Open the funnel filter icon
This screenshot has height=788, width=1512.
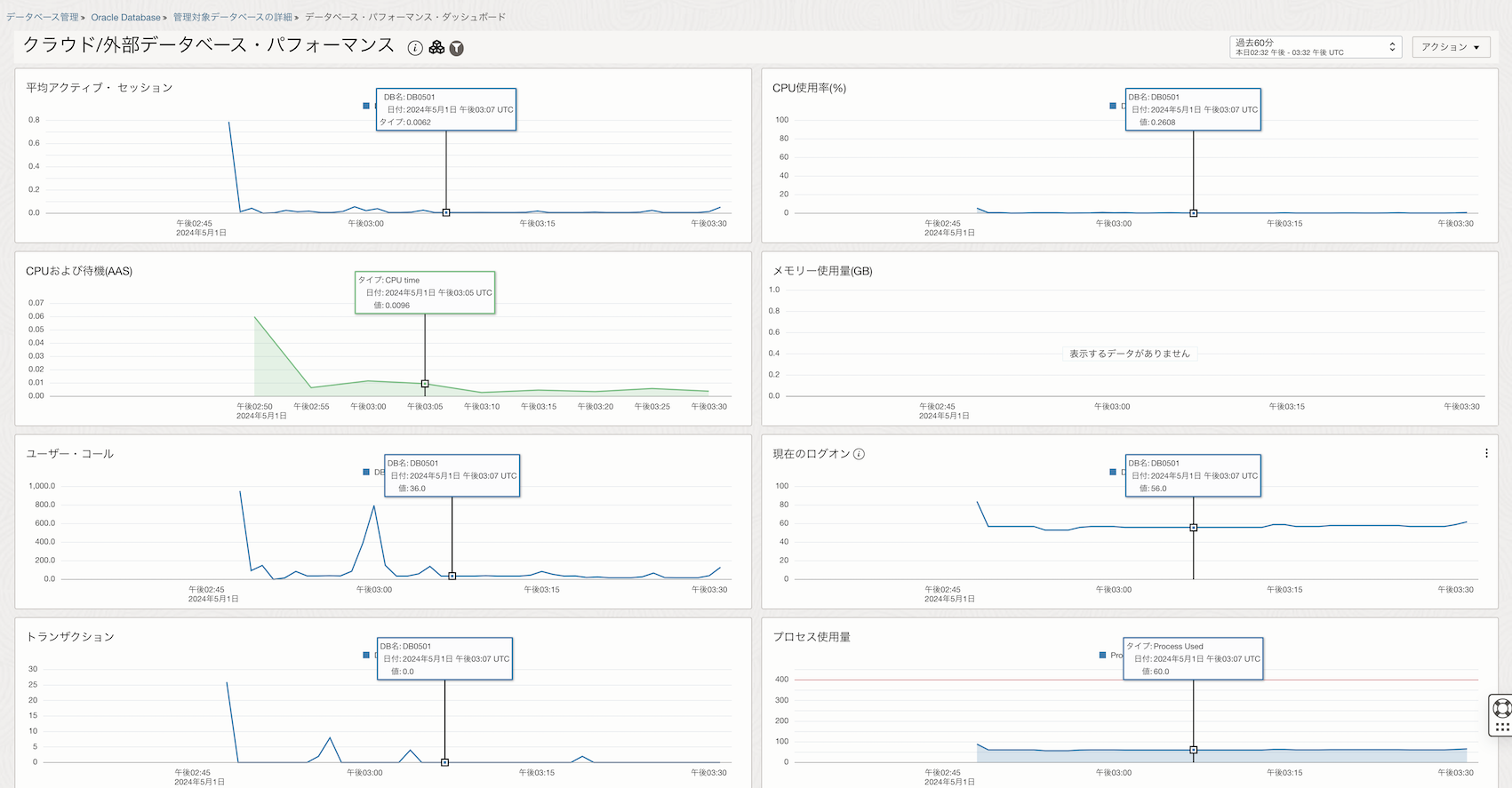tap(457, 48)
